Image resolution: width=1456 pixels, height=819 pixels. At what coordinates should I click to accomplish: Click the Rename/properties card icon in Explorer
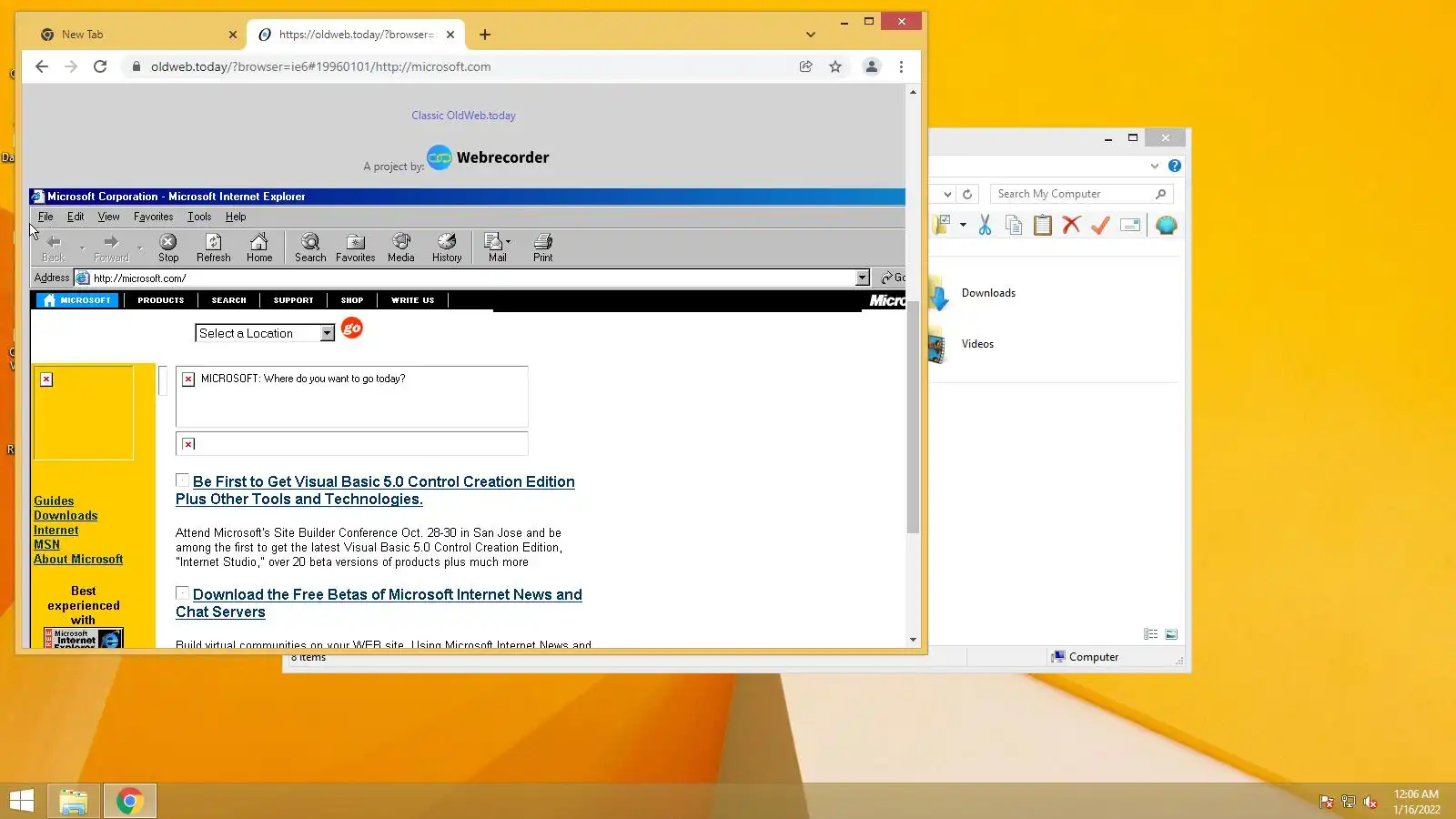point(1130,225)
